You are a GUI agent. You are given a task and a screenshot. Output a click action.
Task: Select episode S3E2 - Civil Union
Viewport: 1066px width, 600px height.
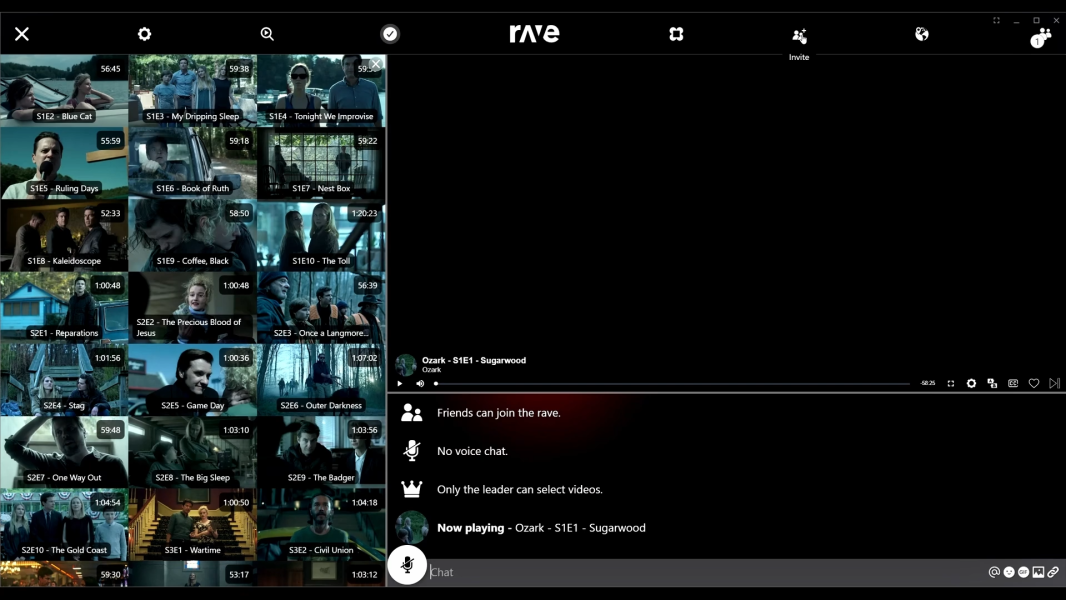(321, 525)
